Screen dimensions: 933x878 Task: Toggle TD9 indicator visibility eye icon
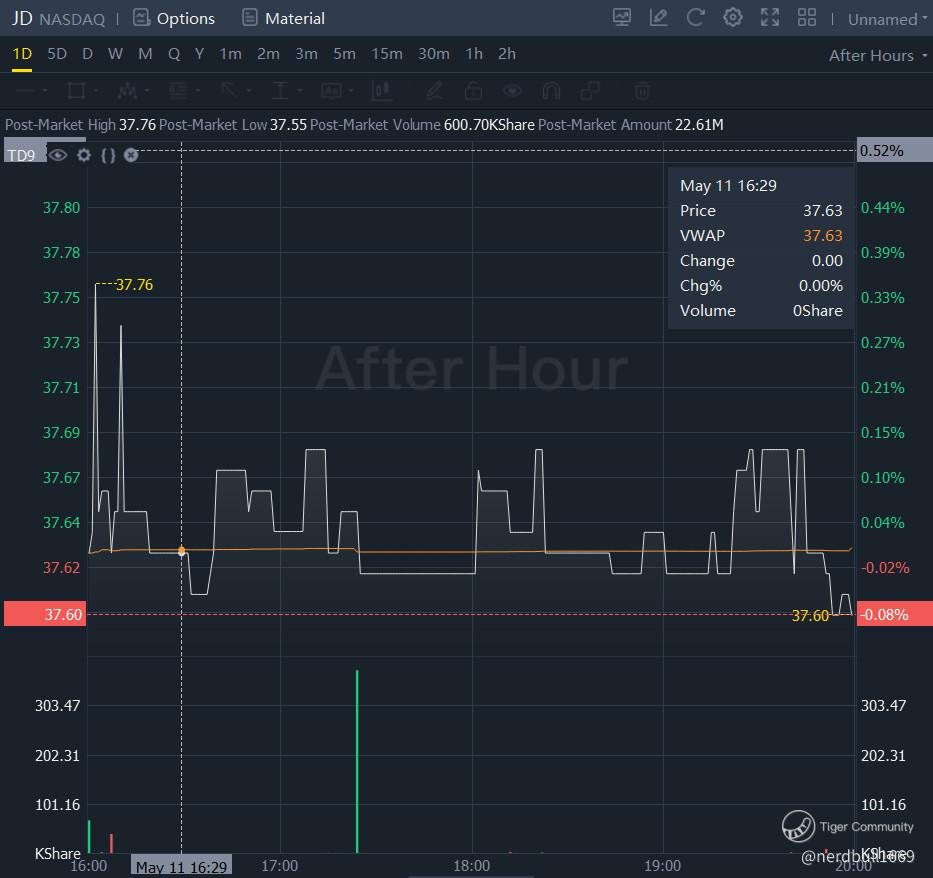coord(59,155)
